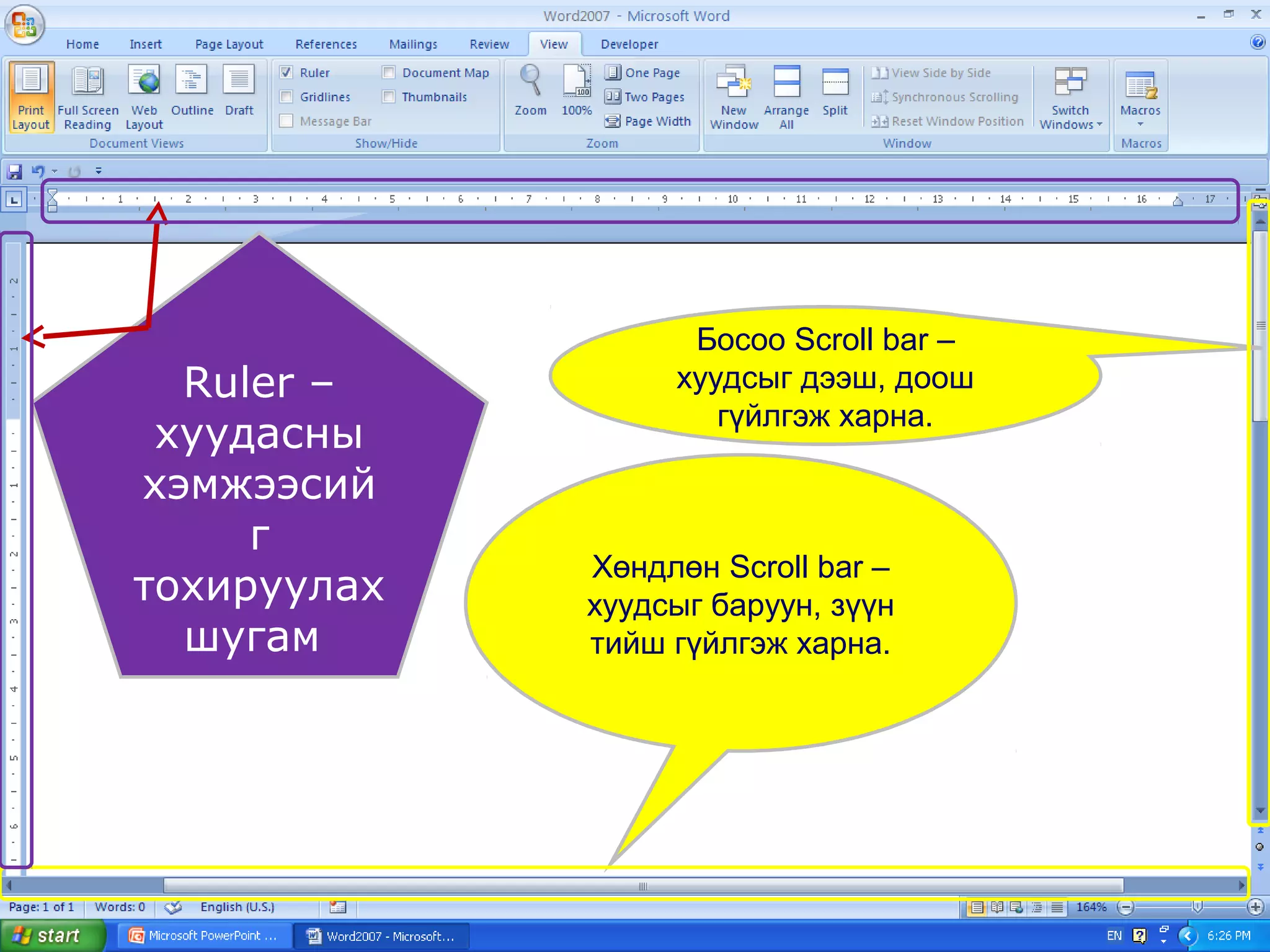Open the Home tab
This screenshot has width=1270, height=952.
pyautogui.click(x=82, y=45)
